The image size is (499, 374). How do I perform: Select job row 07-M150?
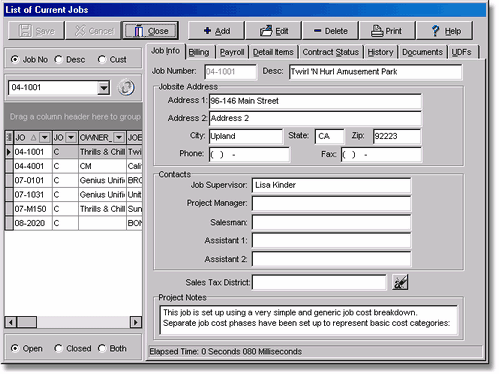(x=73, y=209)
